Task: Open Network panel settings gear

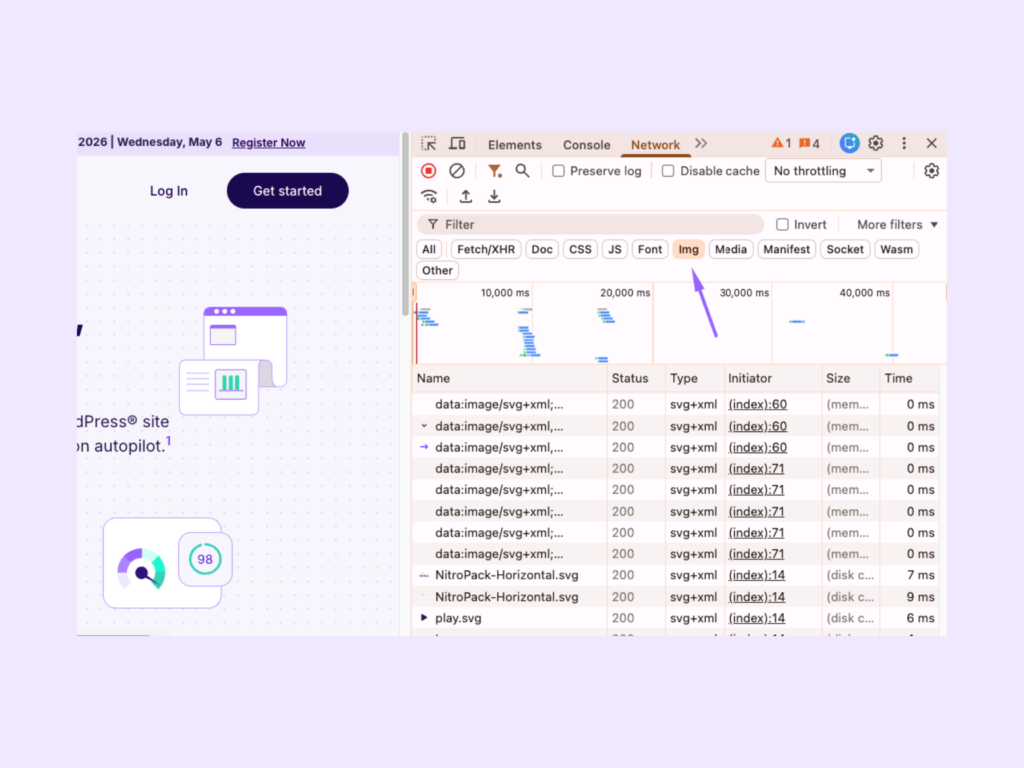Action: coord(931,171)
